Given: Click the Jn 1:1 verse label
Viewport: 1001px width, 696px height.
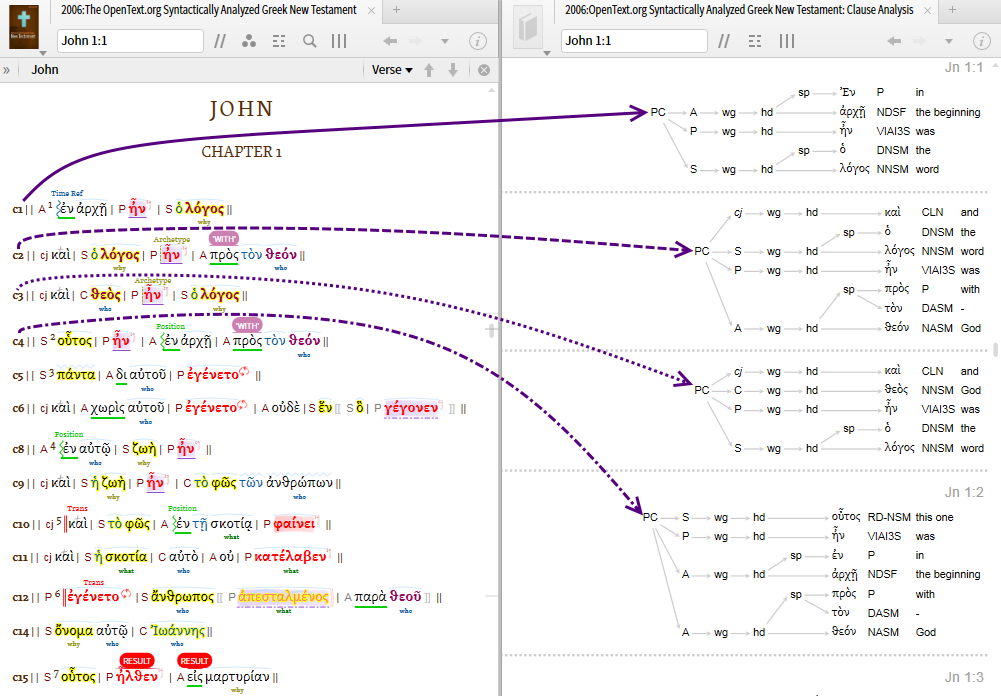Looking at the screenshot, I should tap(964, 67).
